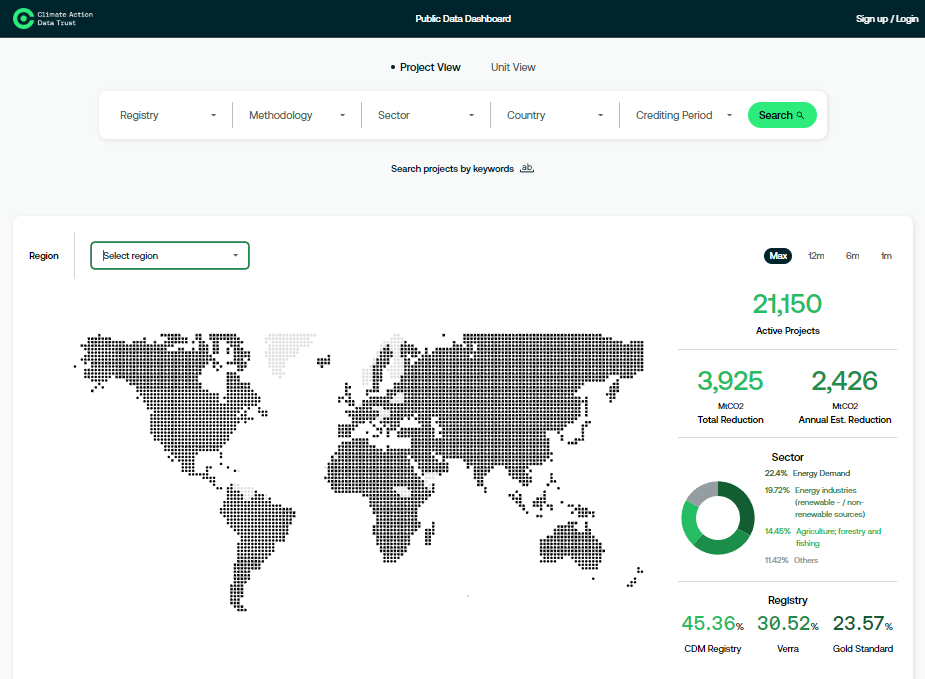Select the 6m time range

852,255
